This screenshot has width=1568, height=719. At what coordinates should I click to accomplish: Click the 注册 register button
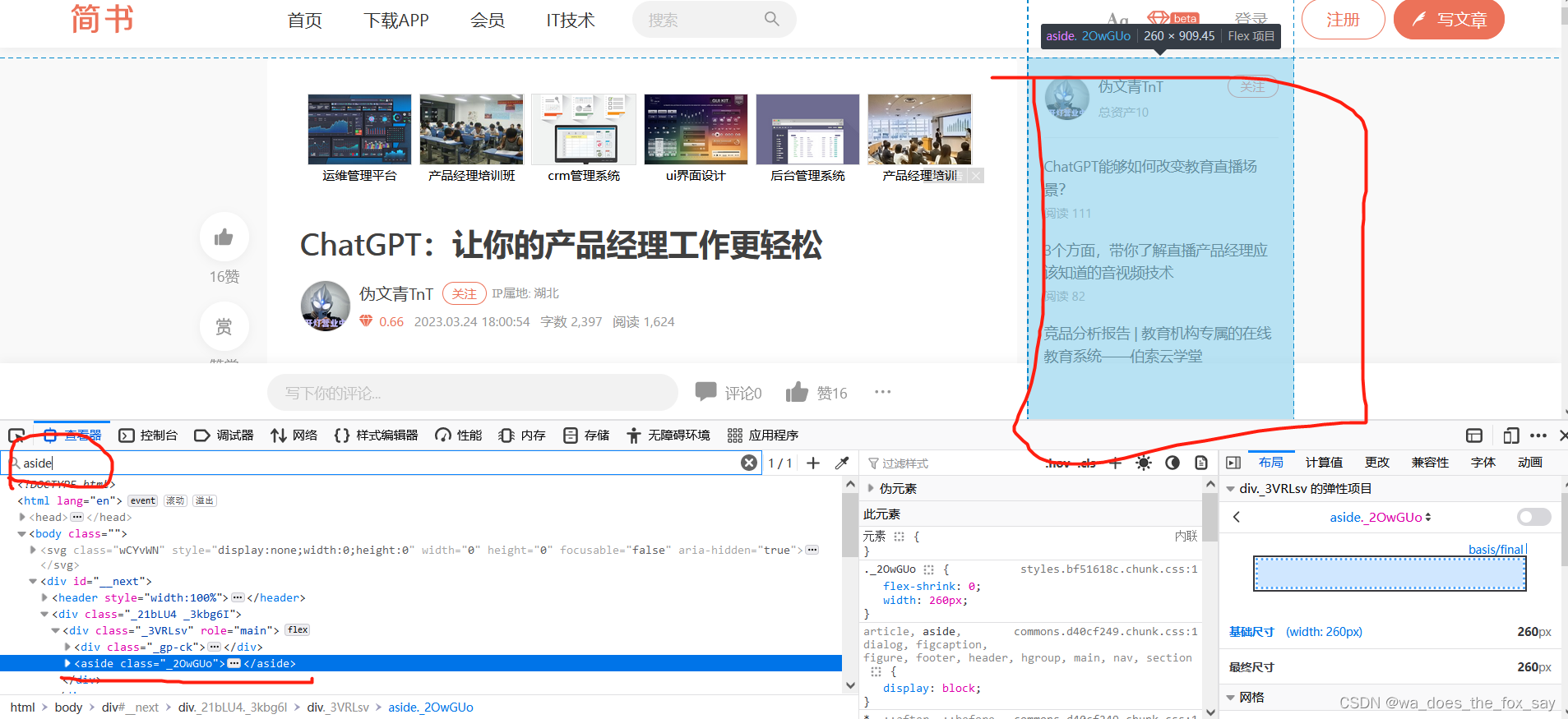[1343, 19]
